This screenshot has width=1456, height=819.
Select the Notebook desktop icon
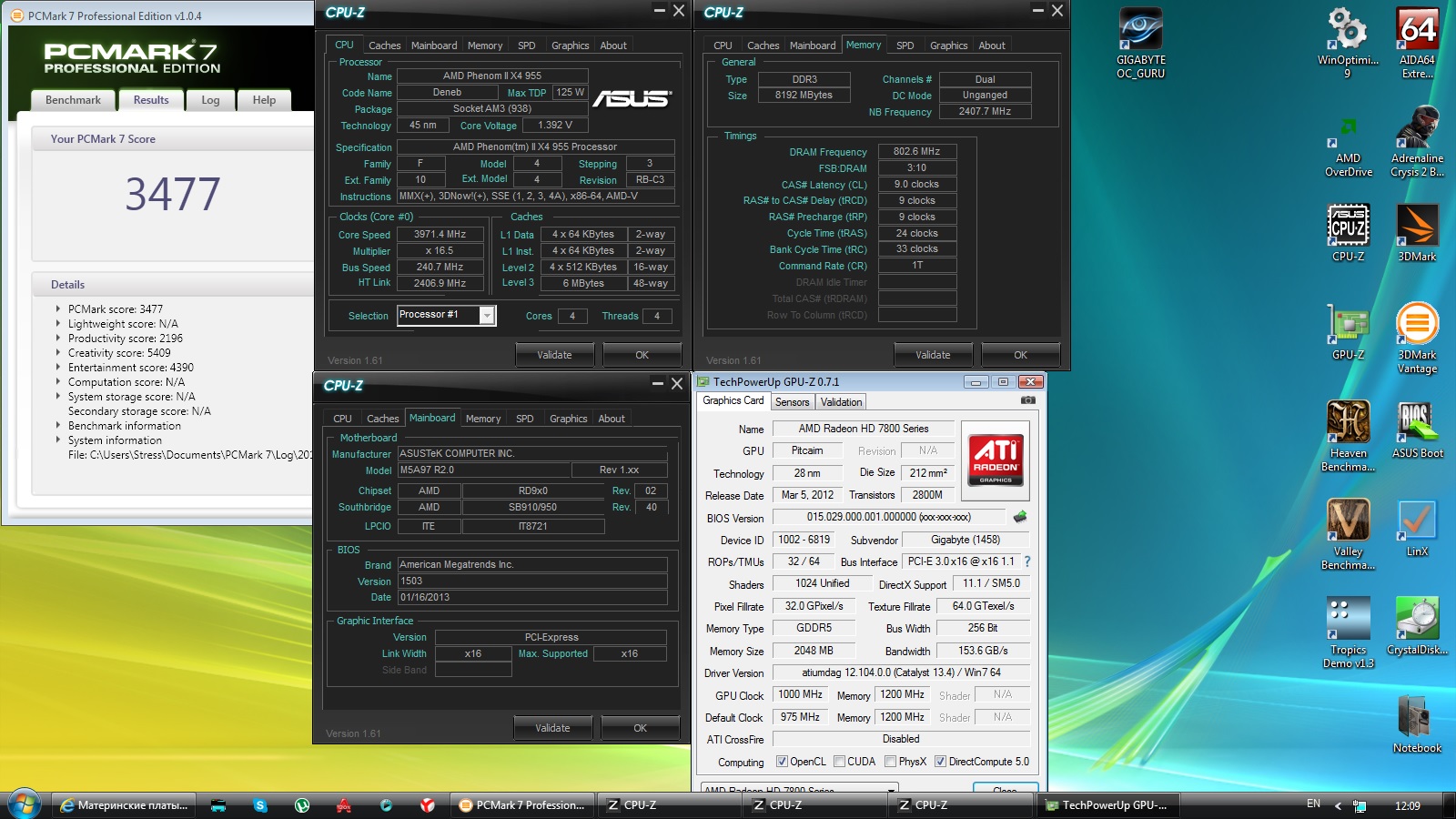1417,724
